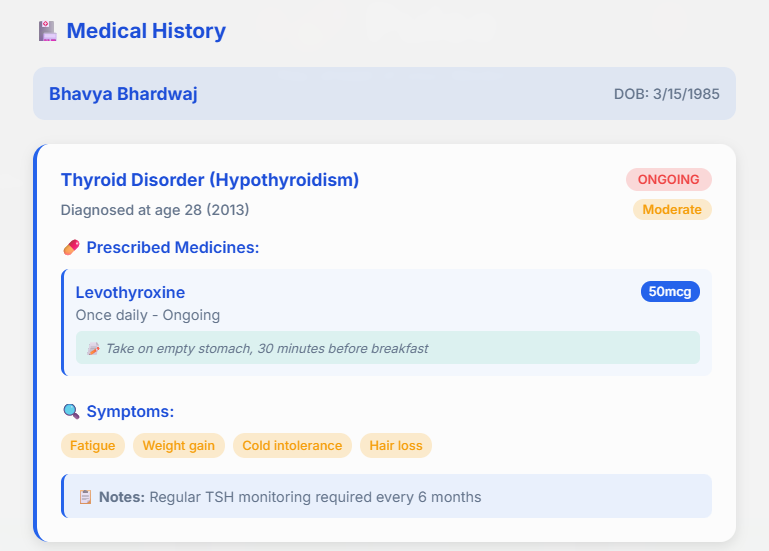Viewport: 769px width, 551px height.
Task: Click the memo icon in the instruction box
Action: click(x=93, y=348)
